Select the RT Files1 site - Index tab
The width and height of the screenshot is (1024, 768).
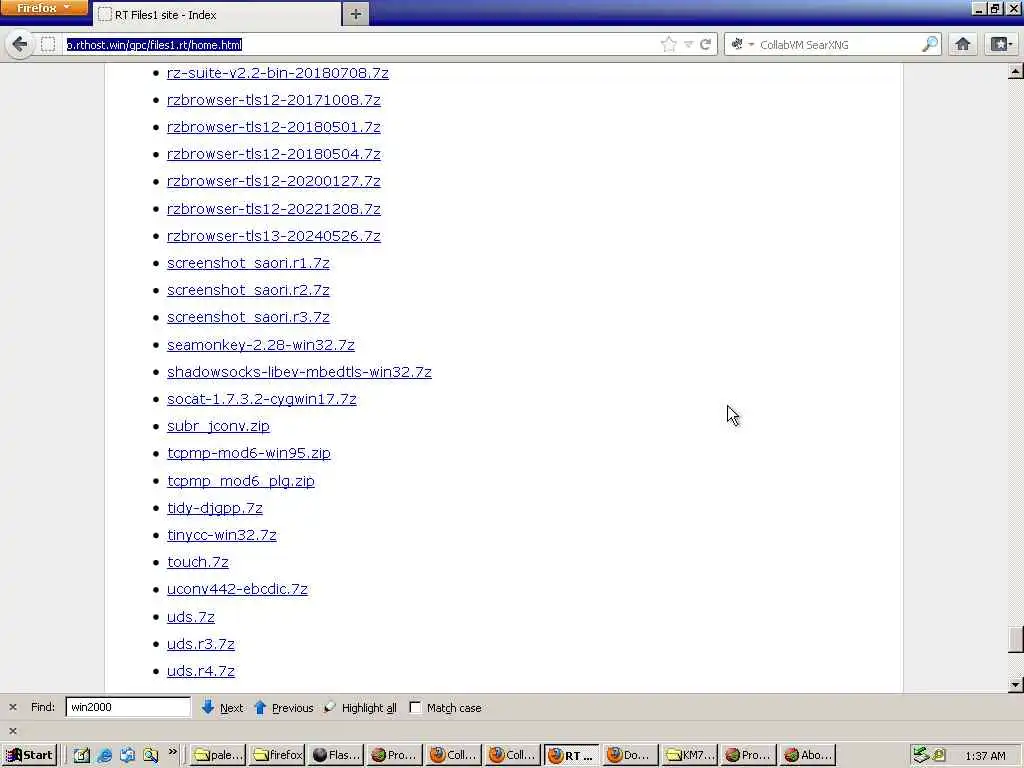[x=219, y=14]
